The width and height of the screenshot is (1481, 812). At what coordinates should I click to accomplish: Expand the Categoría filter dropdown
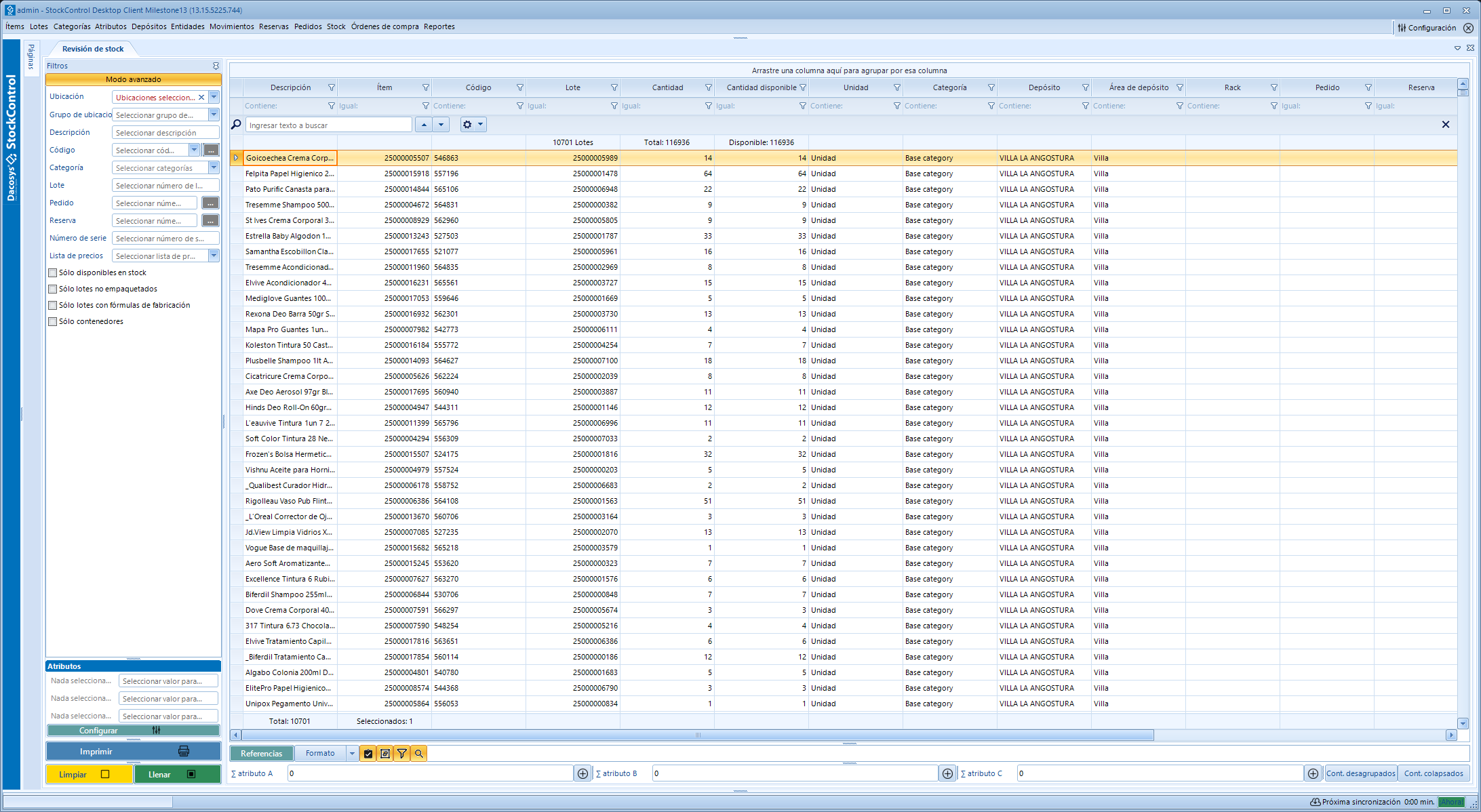pyautogui.click(x=214, y=167)
